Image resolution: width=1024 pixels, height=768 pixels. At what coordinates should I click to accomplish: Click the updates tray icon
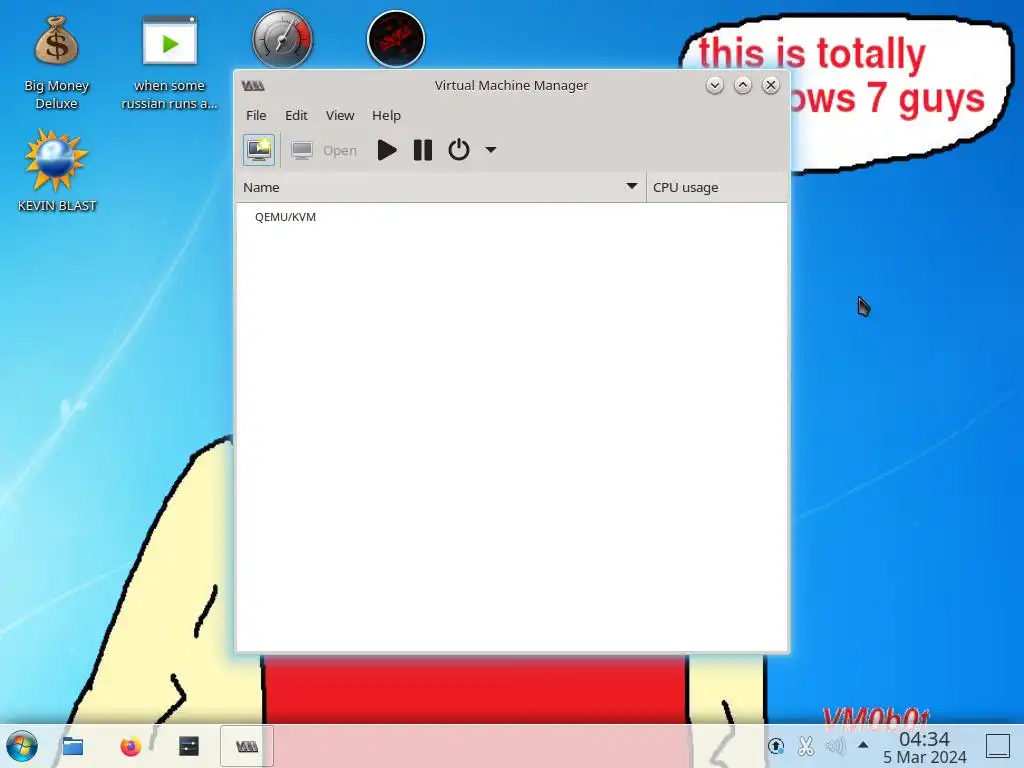[776, 746]
